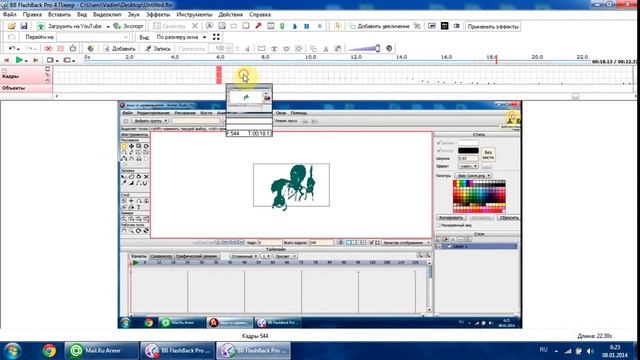The image size is (640, 360).
Task: Click the speaker icon in the system tray
Action: (x=590, y=351)
